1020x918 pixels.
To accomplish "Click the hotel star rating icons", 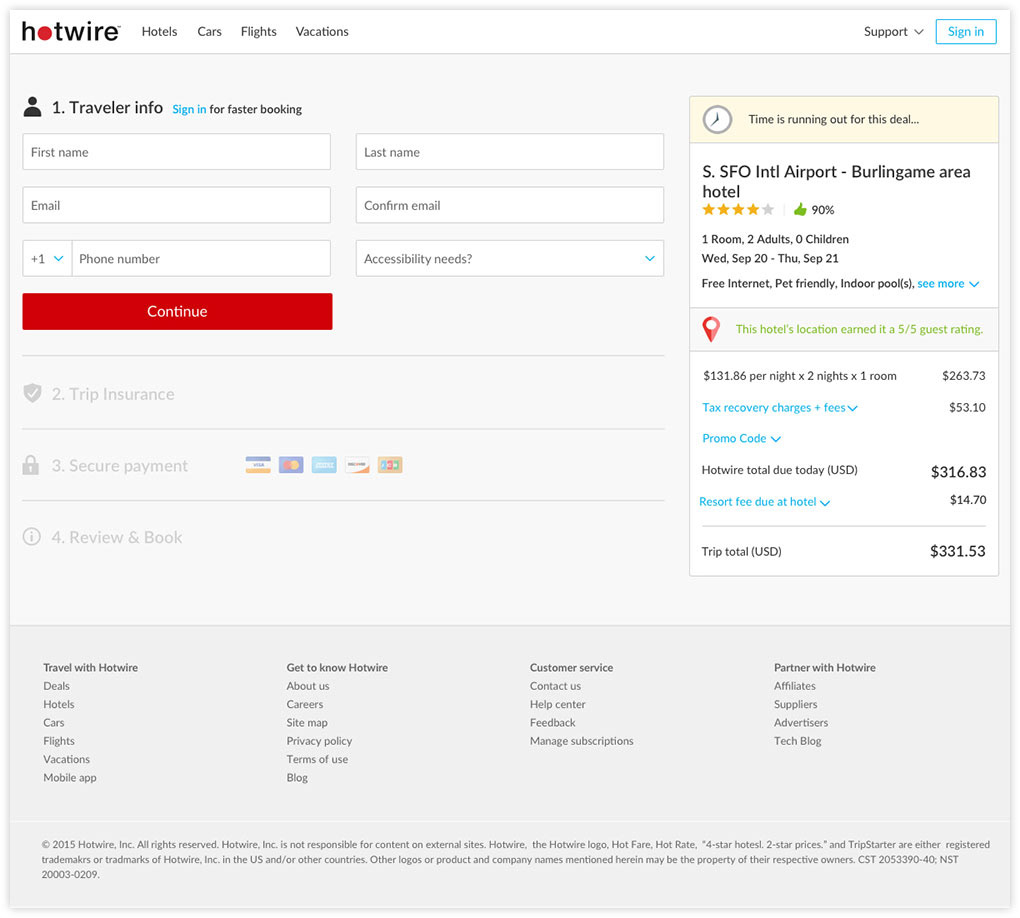I will [x=738, y=209].
